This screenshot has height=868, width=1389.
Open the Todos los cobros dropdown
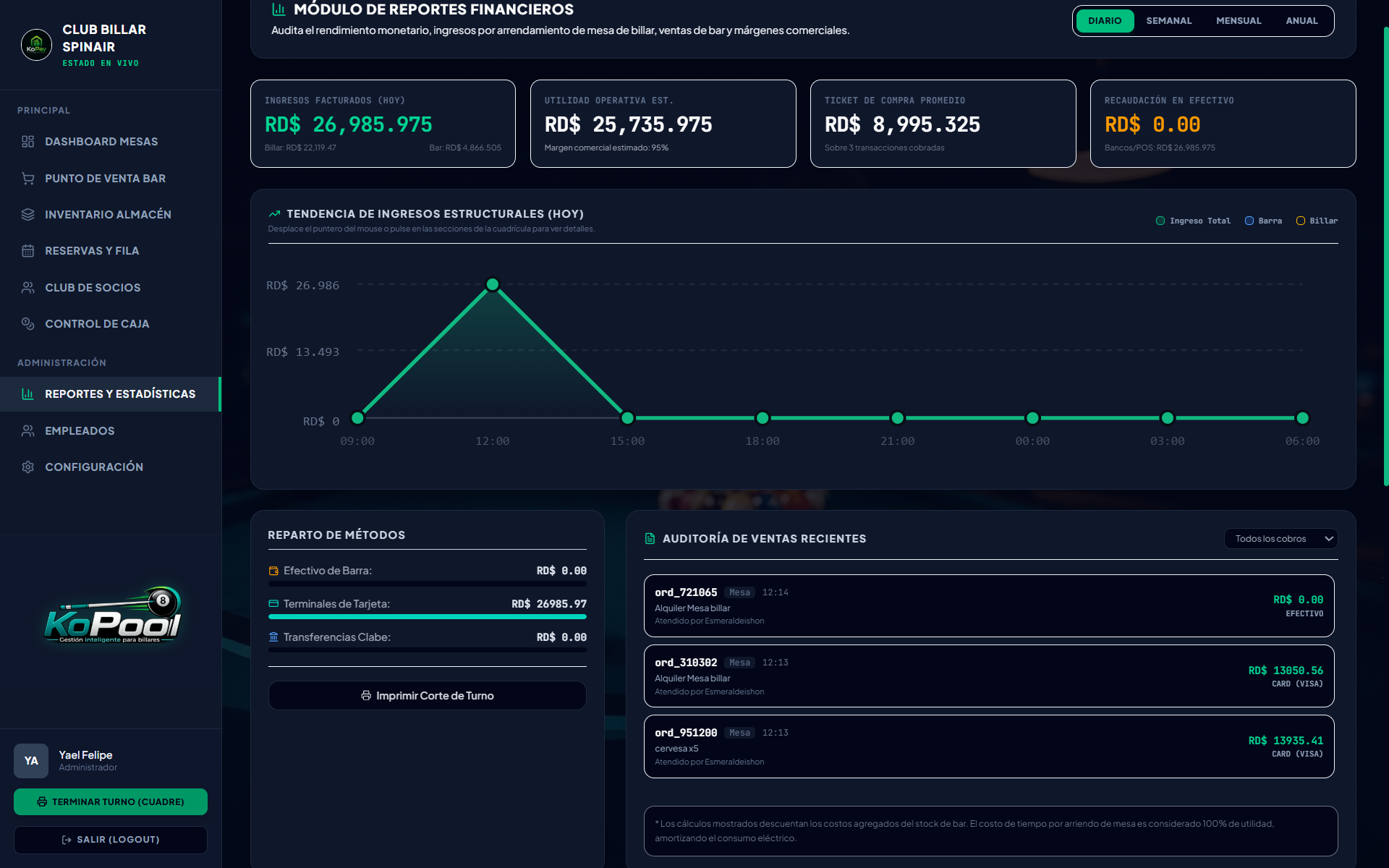1280,539
